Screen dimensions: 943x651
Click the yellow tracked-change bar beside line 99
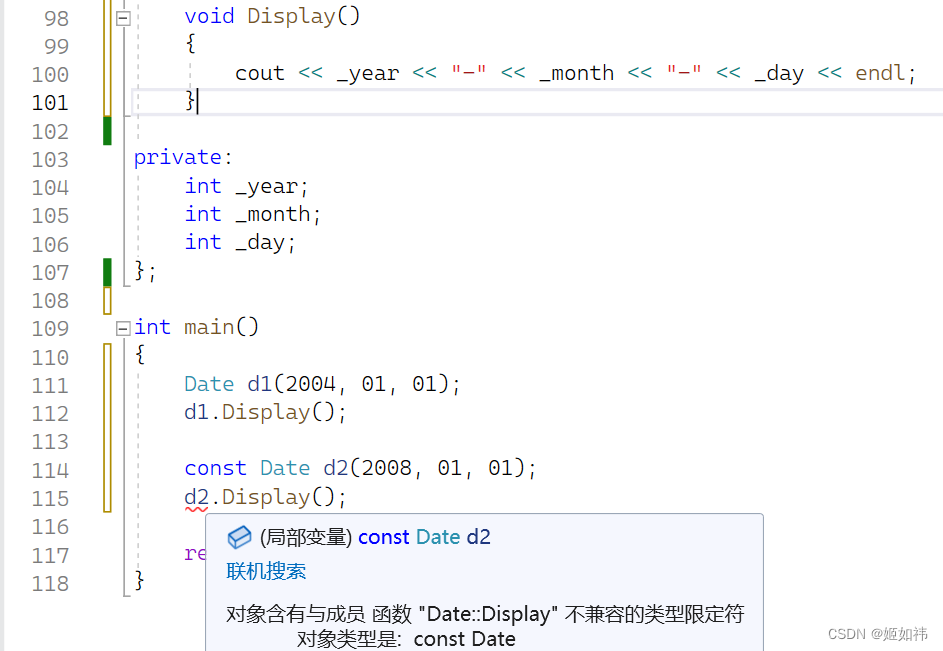pos(107,45)
